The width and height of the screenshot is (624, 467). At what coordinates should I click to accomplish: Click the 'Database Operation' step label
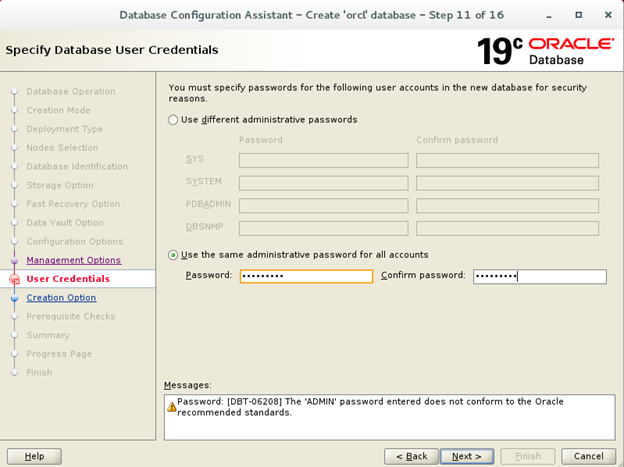(x=71, y=92)
